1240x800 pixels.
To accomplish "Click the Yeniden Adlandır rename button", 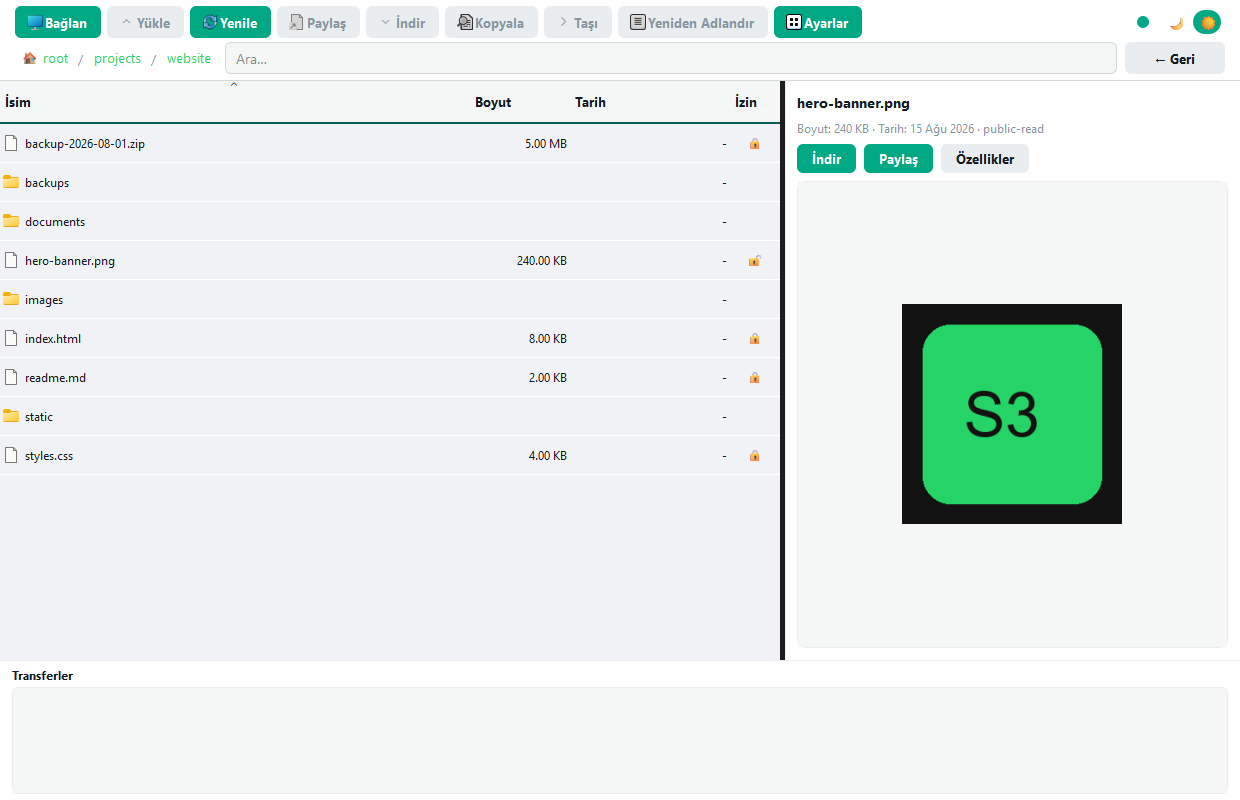I will tap(693, 22).
